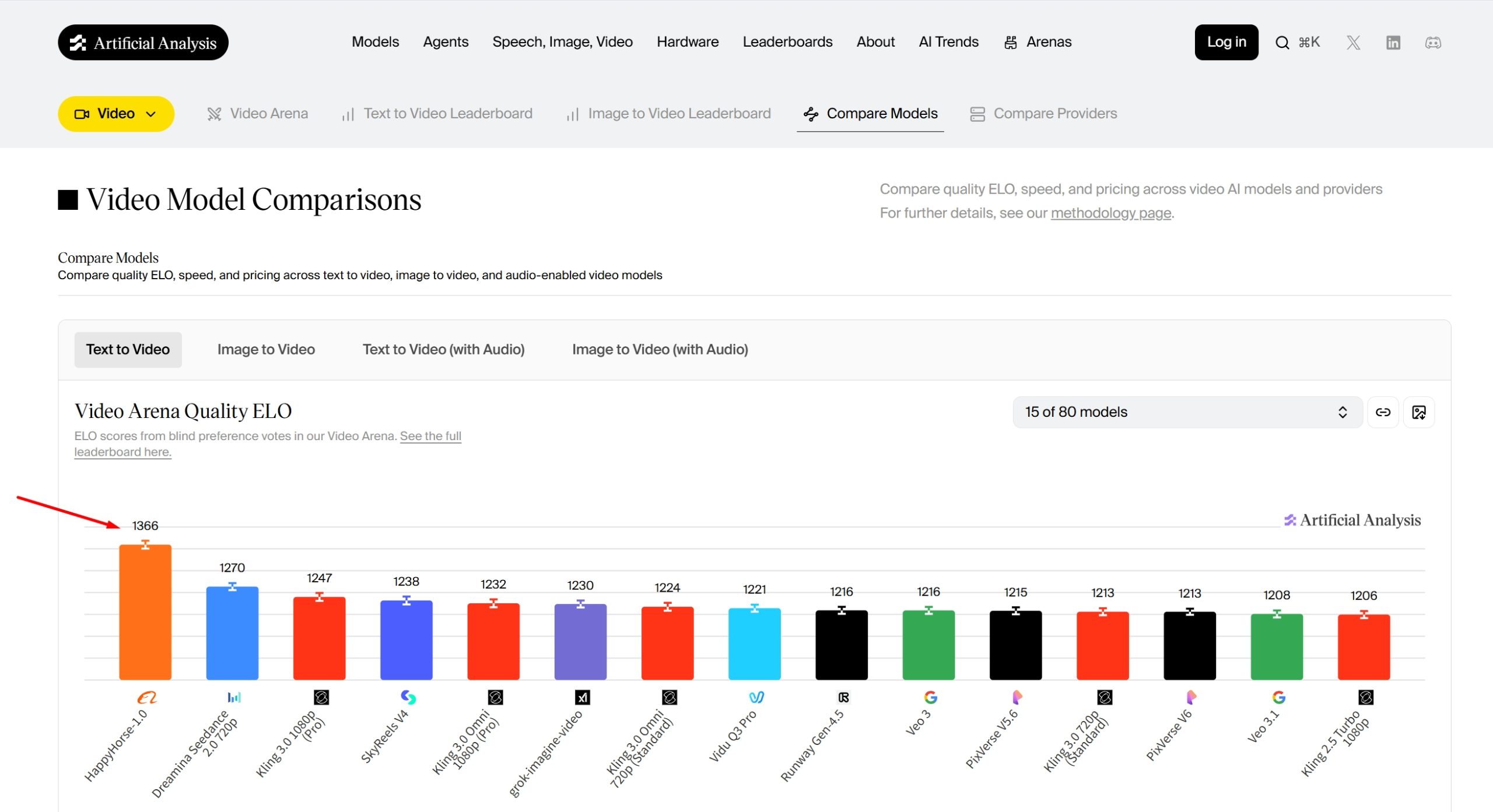Copy chart link with chain icon
Screen dimensions: 1493x812
pyautogui.click(x=1383, y=412)
